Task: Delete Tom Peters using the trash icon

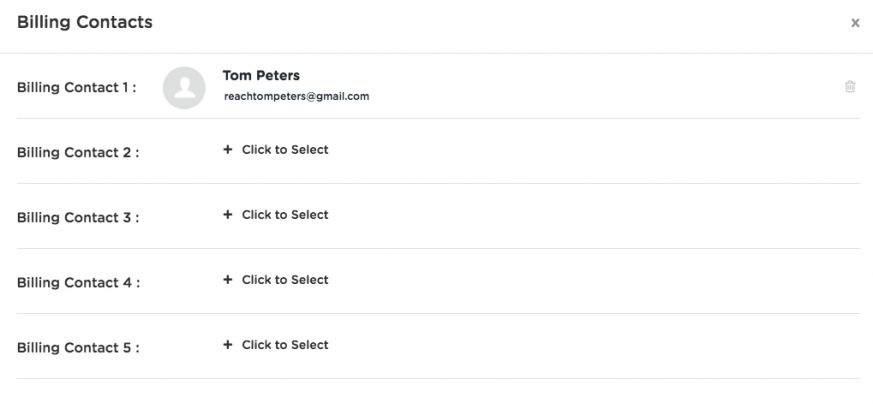Action: point(850,86)
